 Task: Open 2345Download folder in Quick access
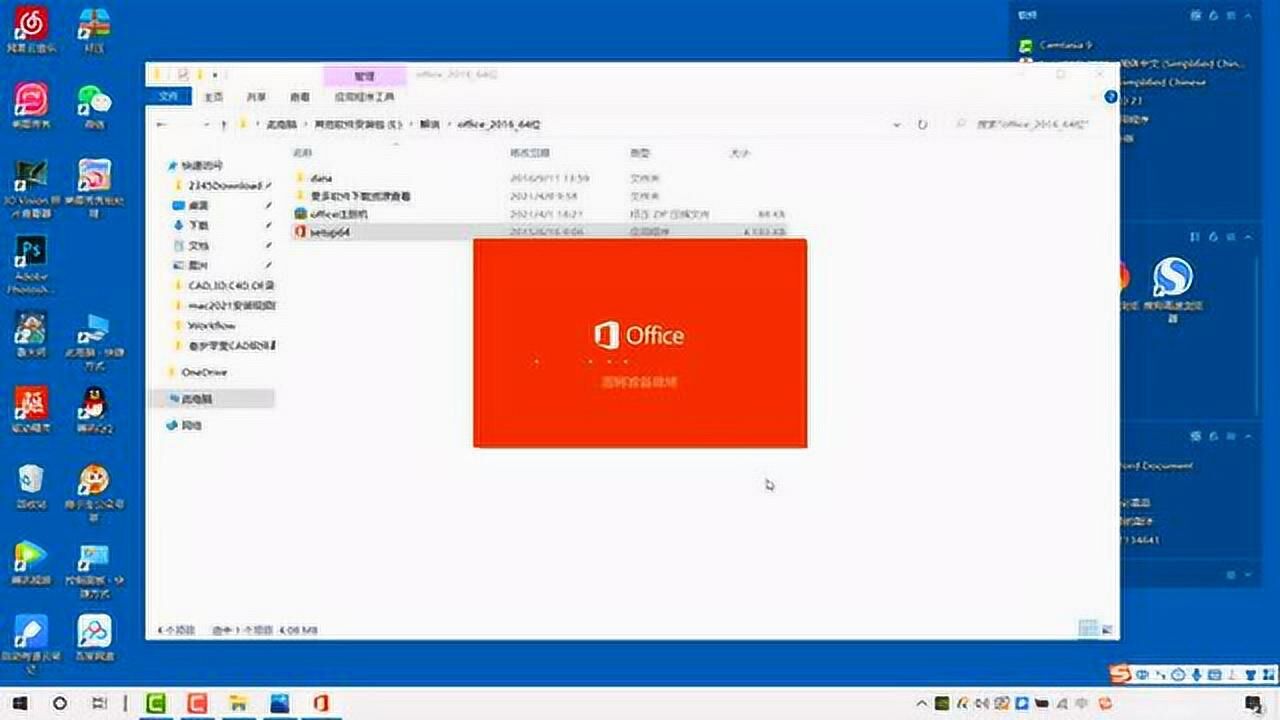coord(224,185)
